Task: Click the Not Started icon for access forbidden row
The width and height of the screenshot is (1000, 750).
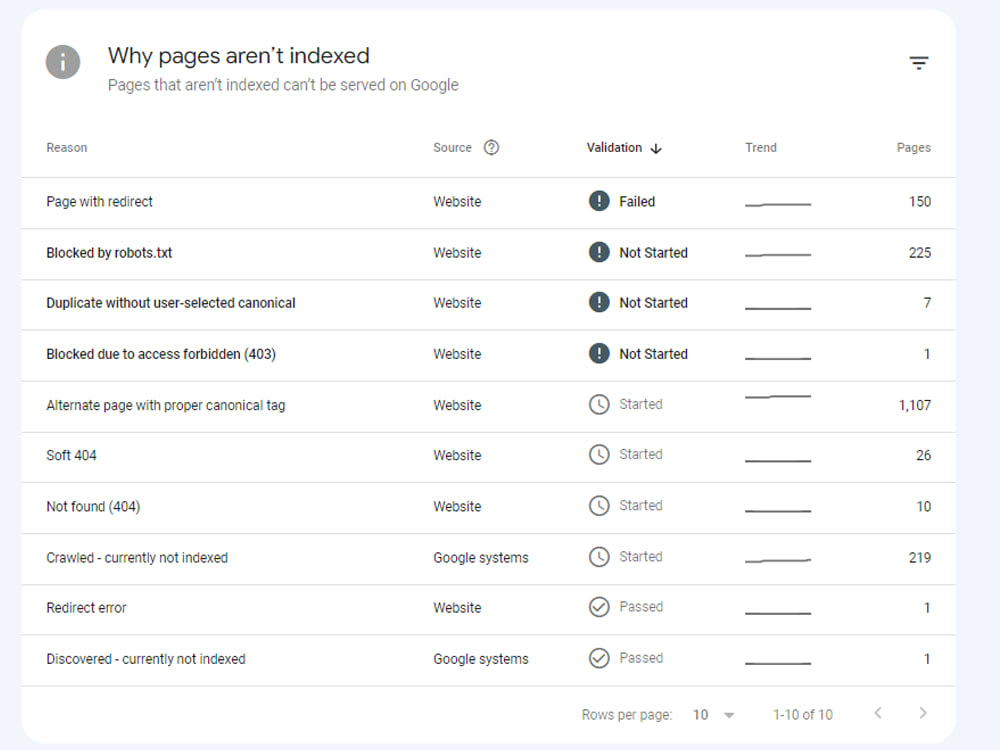Action: click(599, 354)
